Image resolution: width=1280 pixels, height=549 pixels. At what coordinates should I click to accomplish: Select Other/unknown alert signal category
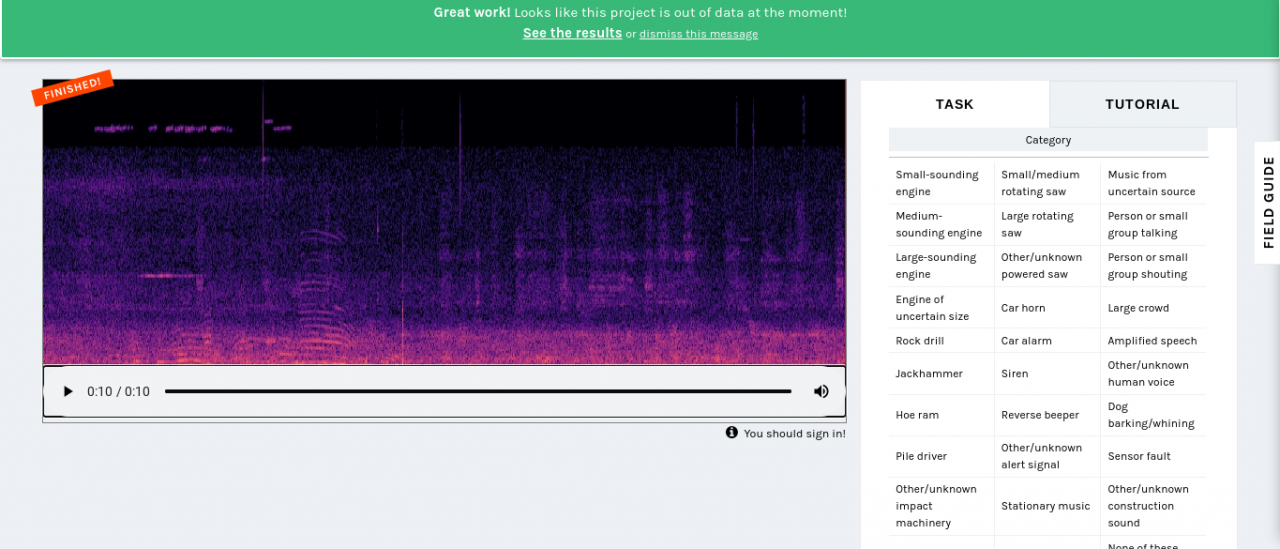pyautogui.click(x=1047, y=456)
